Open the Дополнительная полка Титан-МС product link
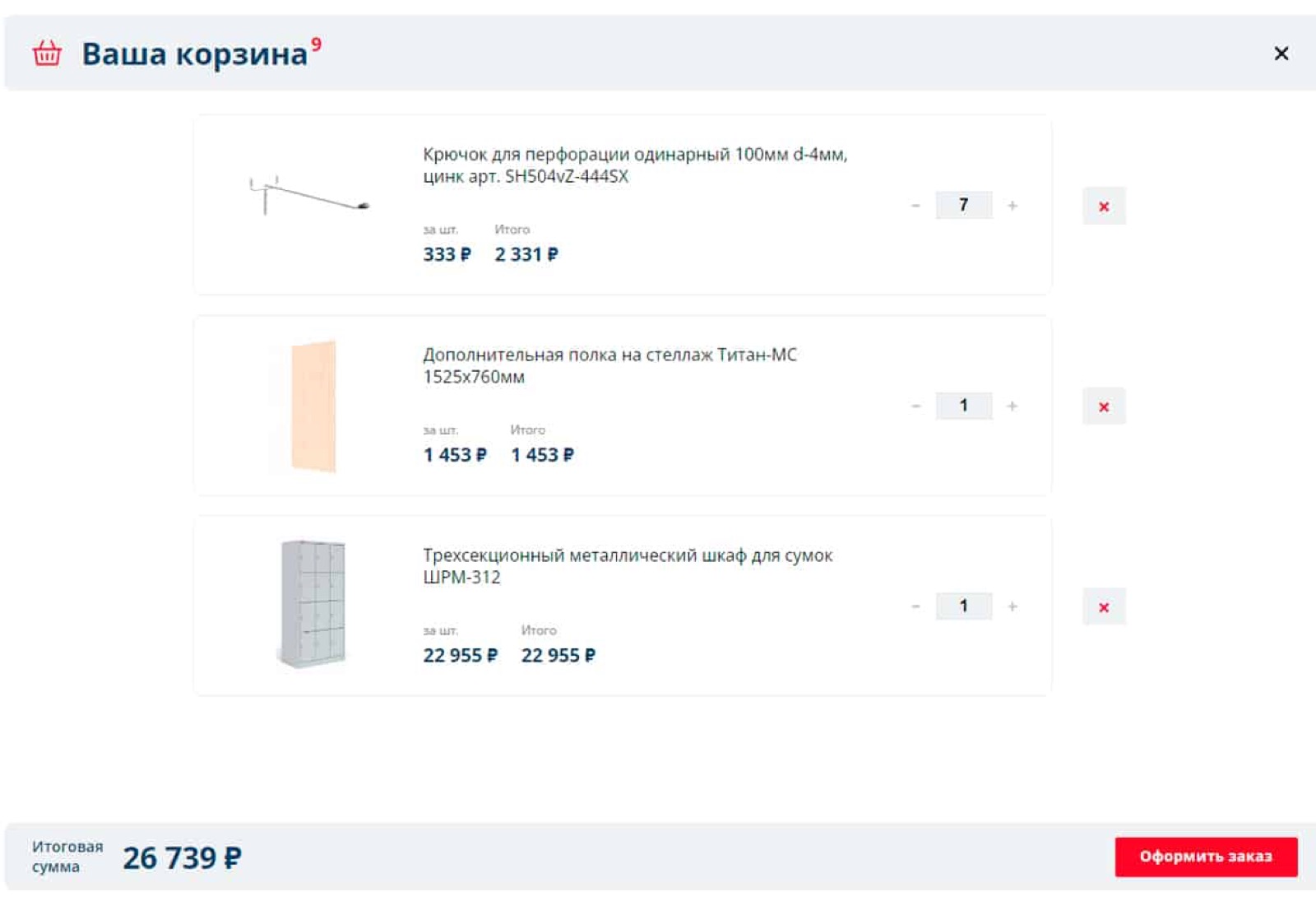 tap(609, 366)
